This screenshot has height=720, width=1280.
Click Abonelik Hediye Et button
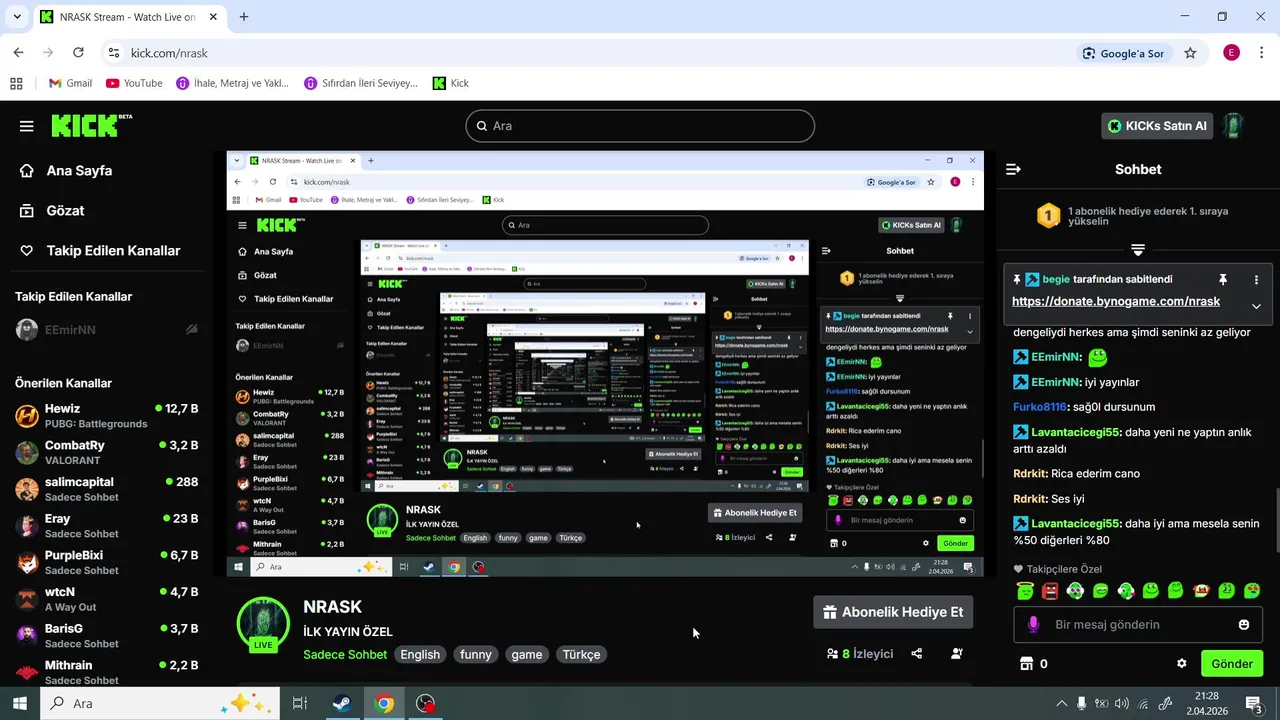(x=892, y=612)
